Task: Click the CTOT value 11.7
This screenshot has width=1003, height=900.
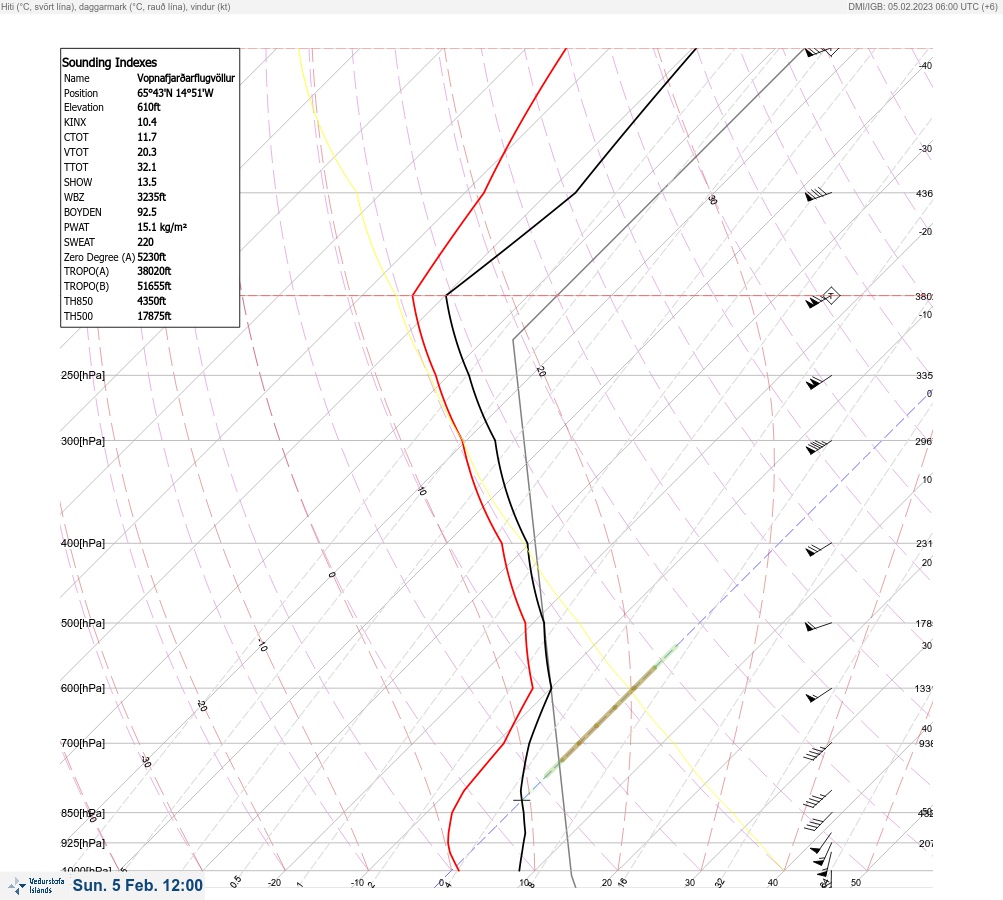Action: 147,137
